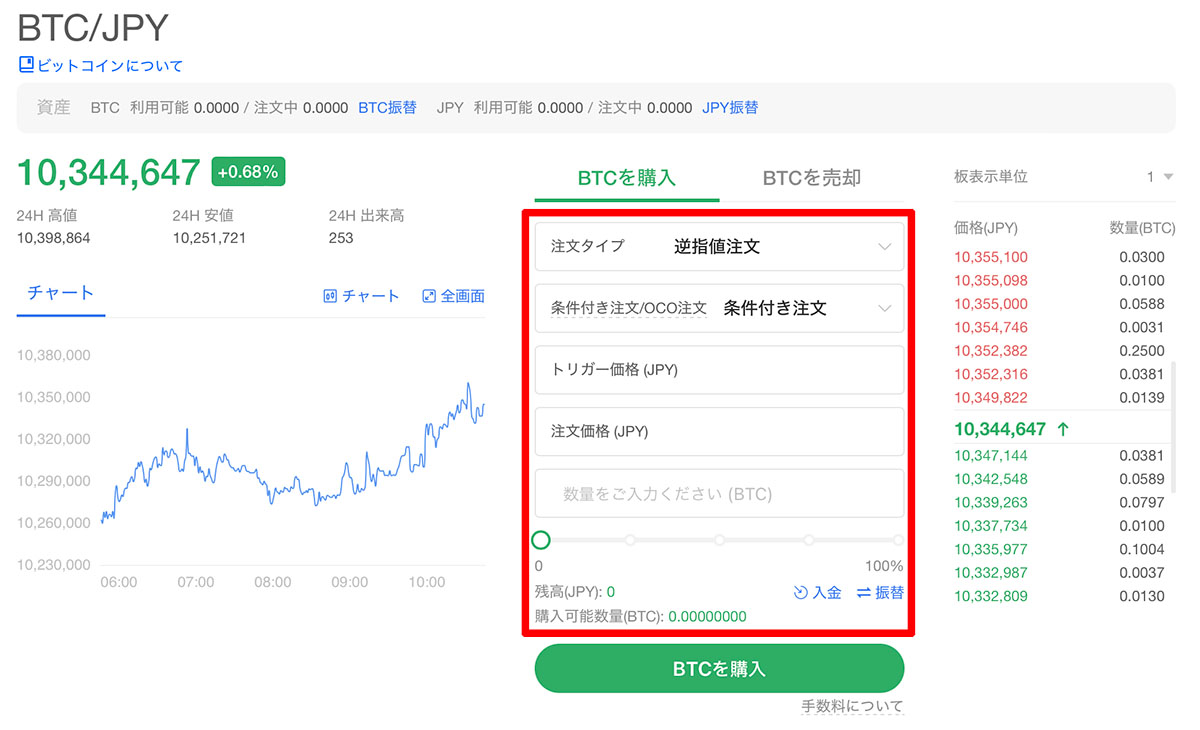Open the 手数料について link
The height and width of the screenshot is (730, 1200).
point(852,706)
